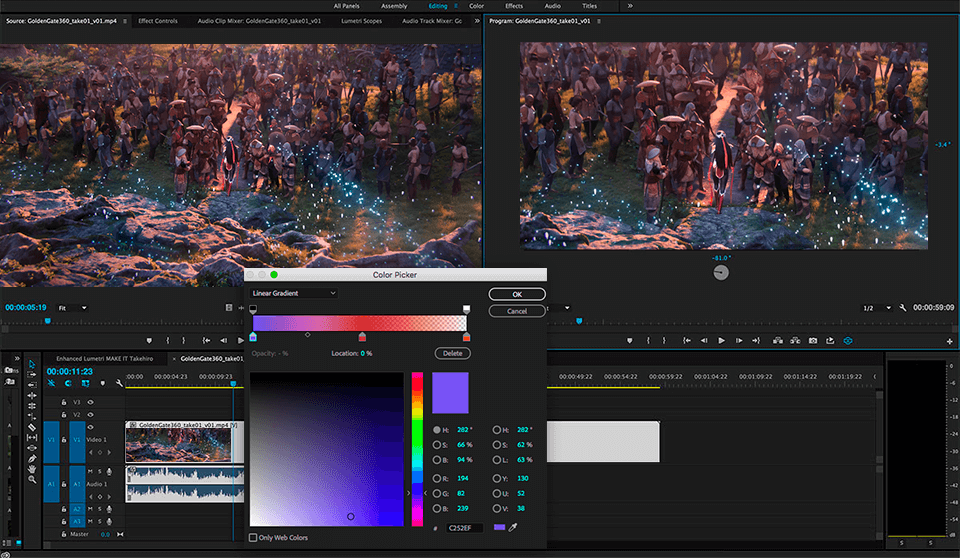The height and width of the screenshot is (558, 960).
Task: Open Program monitor wrench settings
Action: [x=902, y=307]
